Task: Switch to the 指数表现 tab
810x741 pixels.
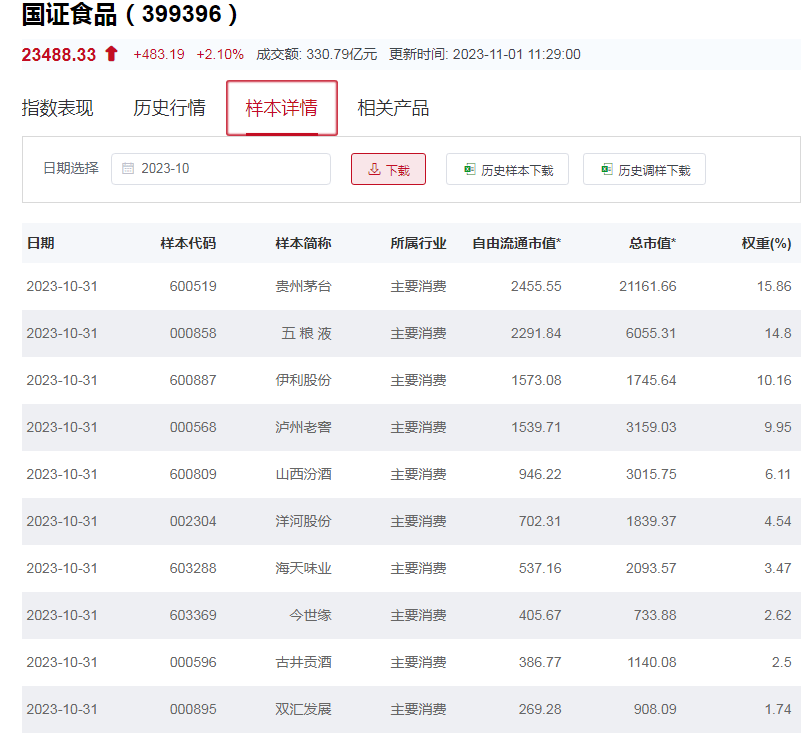Action: (x=58, y=108)
